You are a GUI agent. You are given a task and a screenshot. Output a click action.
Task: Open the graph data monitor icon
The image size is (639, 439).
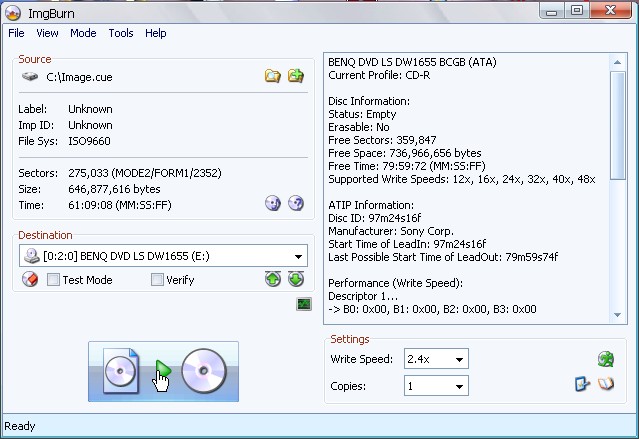click(304, 304)
